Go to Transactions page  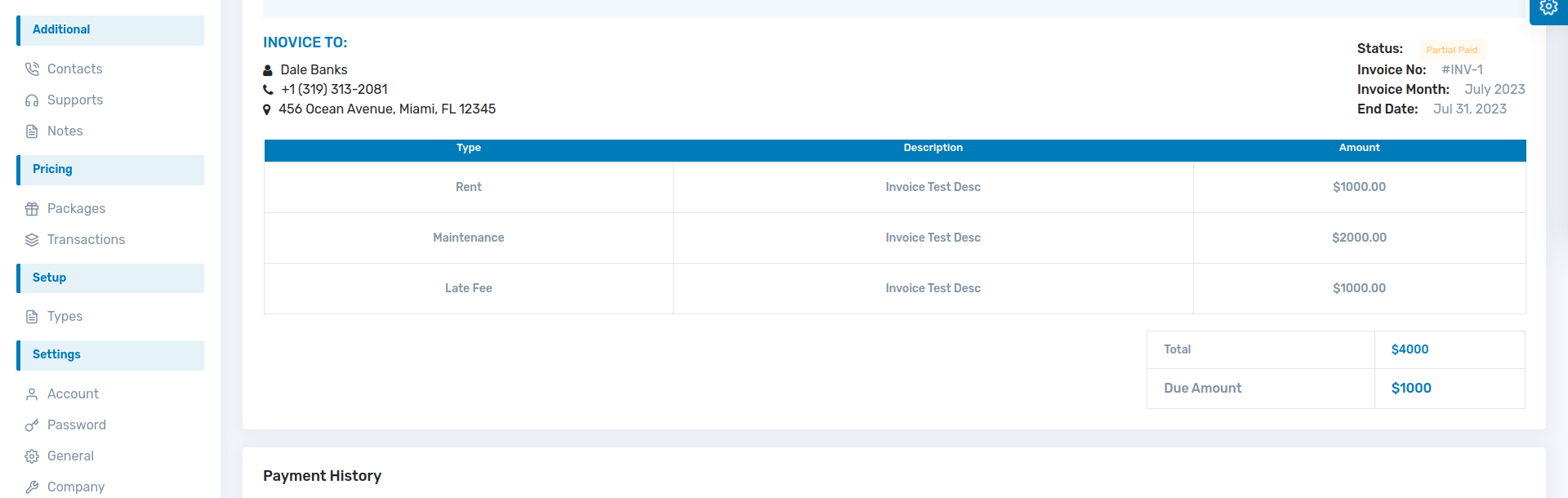pyautogui.click(x=86, y=240)
